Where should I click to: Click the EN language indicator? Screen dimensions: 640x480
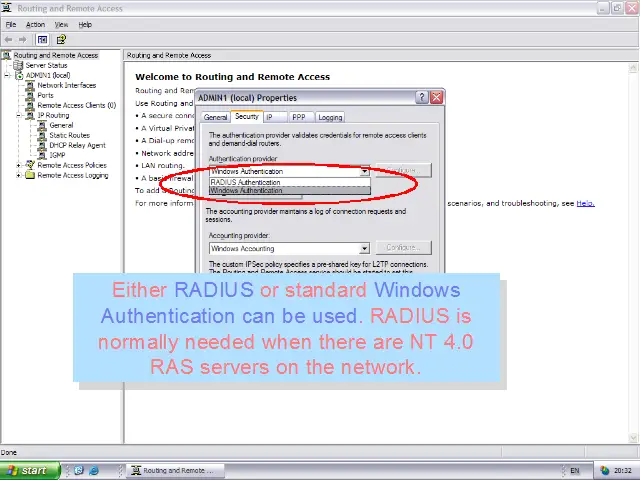pos(575,471)
